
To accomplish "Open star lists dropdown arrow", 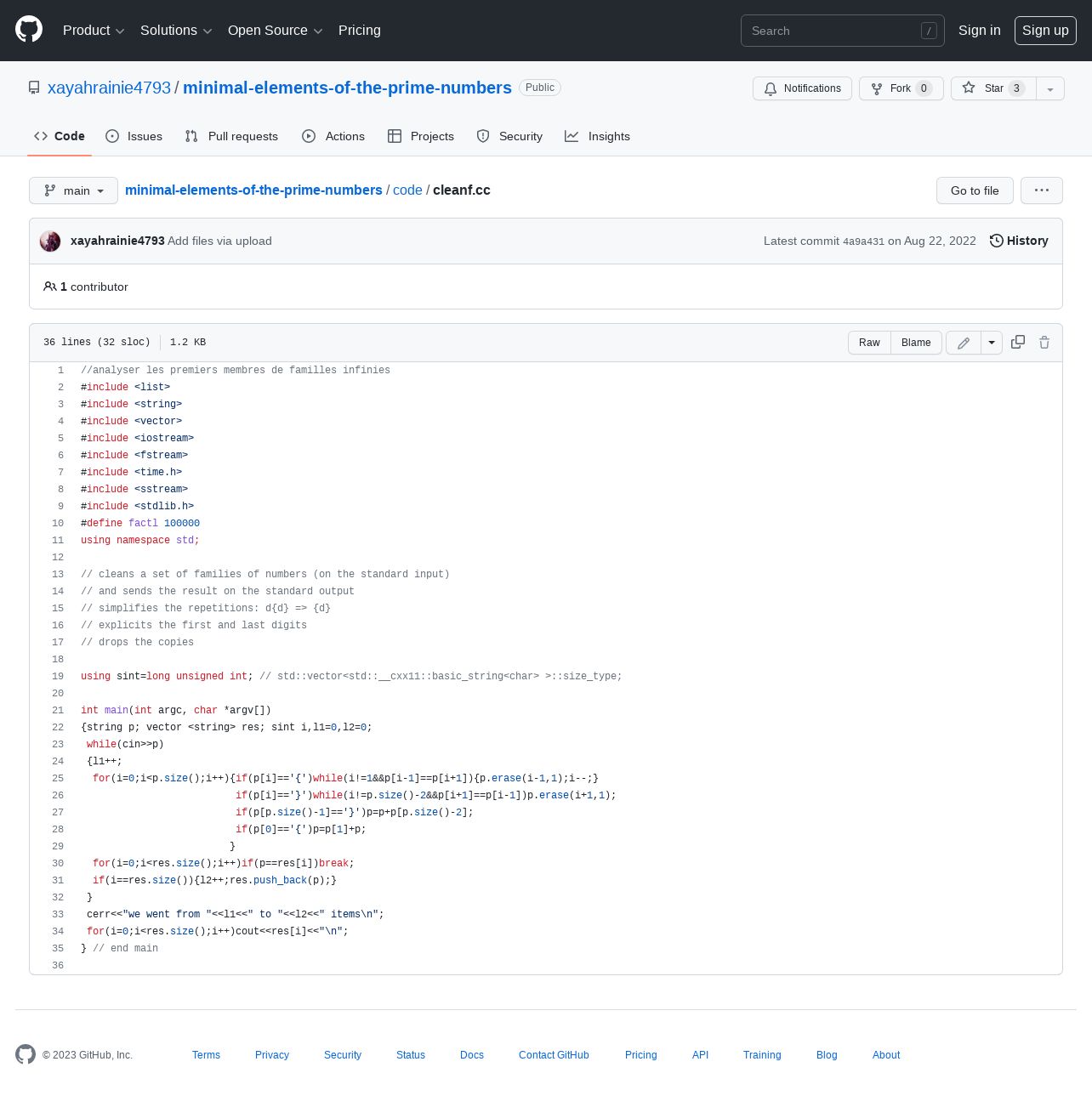I will (1050, 88).
